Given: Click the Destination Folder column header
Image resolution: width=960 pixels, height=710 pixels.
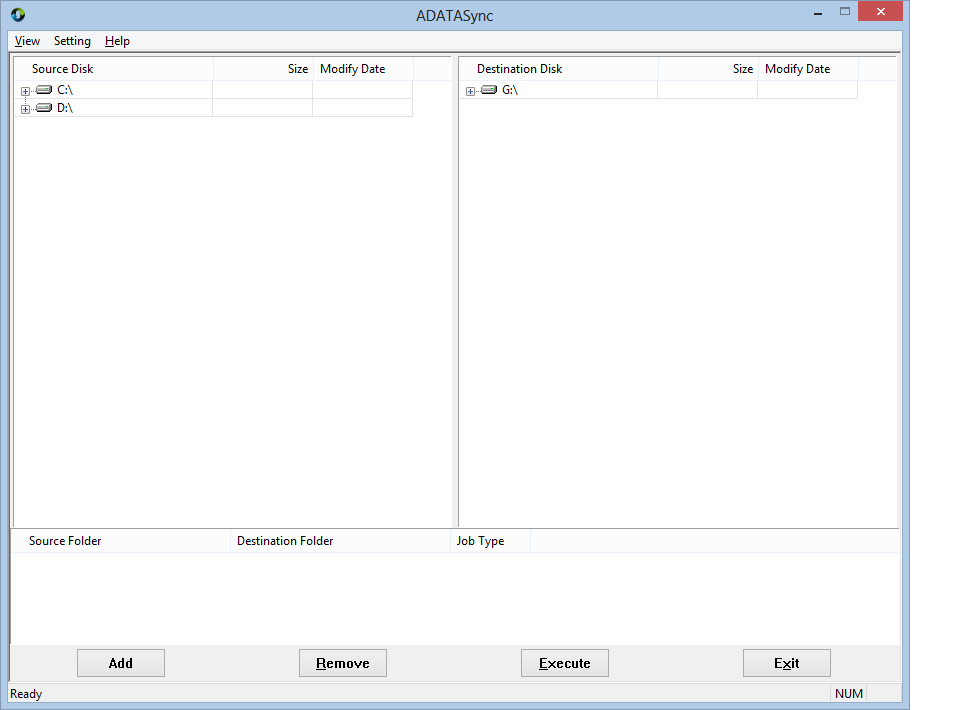Looking at the screenshot, I should point(340,541).
